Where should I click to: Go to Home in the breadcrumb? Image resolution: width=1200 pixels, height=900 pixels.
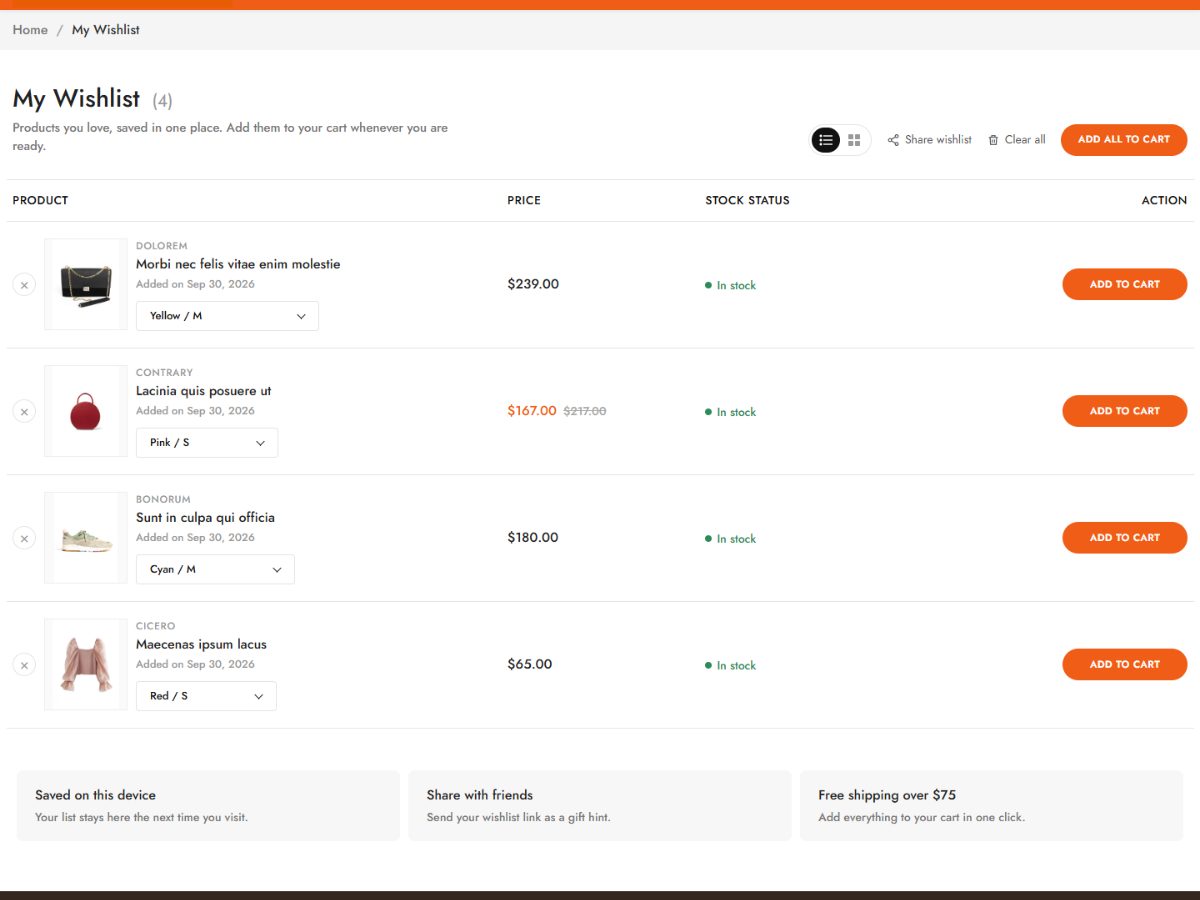click(x=30, y=30)
